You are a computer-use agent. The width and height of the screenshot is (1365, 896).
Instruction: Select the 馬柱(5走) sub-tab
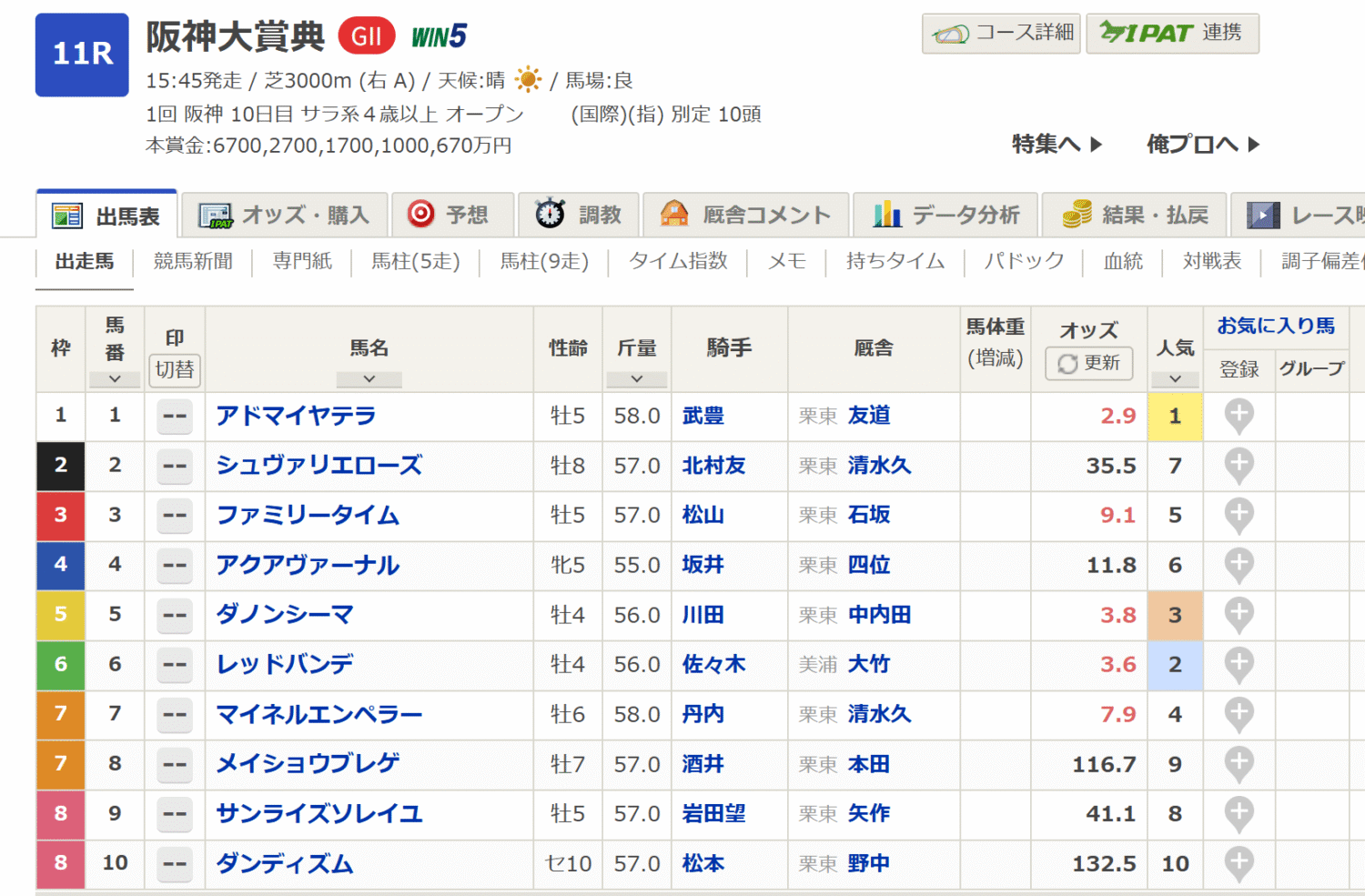(x=415, y=262)
